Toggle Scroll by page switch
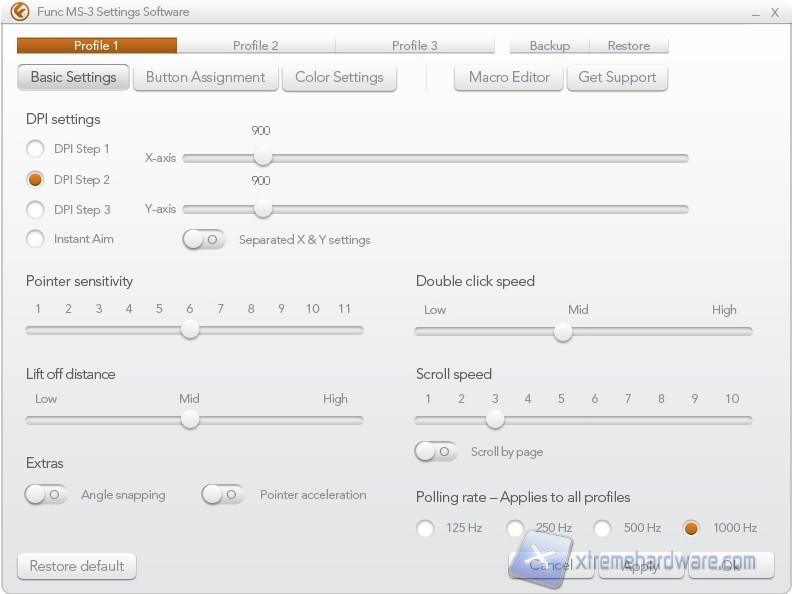Viewport: 793px width, 594px height. coord(436,452)
